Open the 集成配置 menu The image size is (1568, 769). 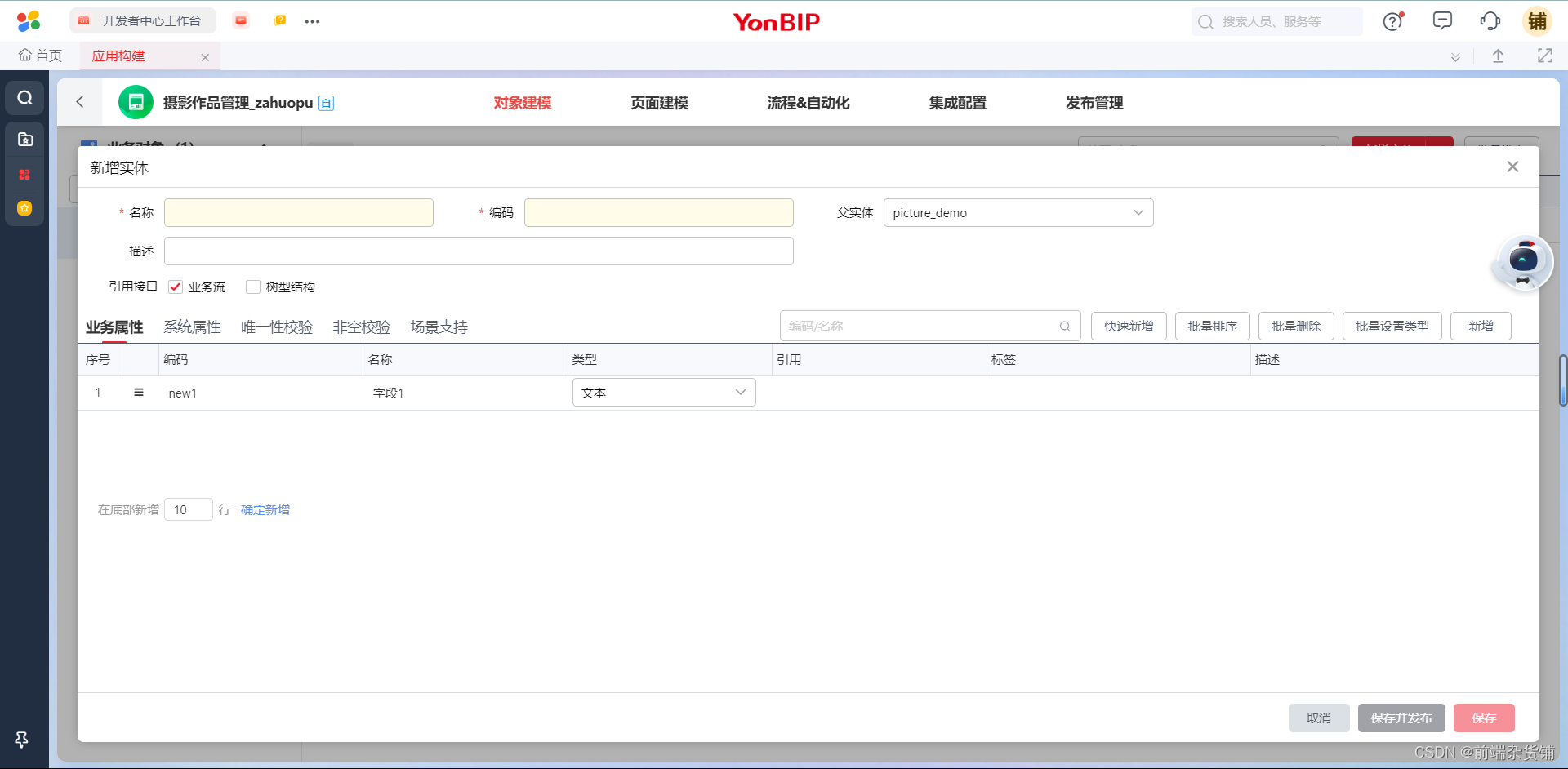[958, 103]
